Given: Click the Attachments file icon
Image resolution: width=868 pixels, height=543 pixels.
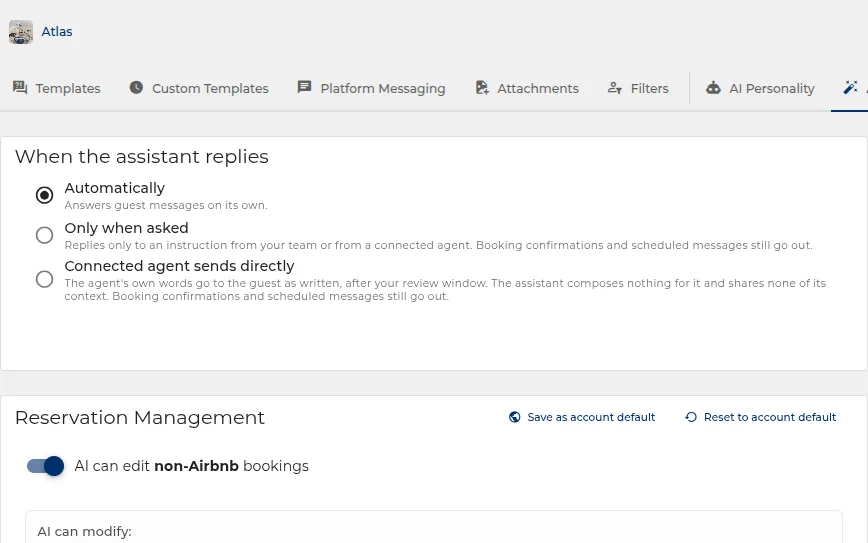Looking at the screenshot, I should (482, 87).
